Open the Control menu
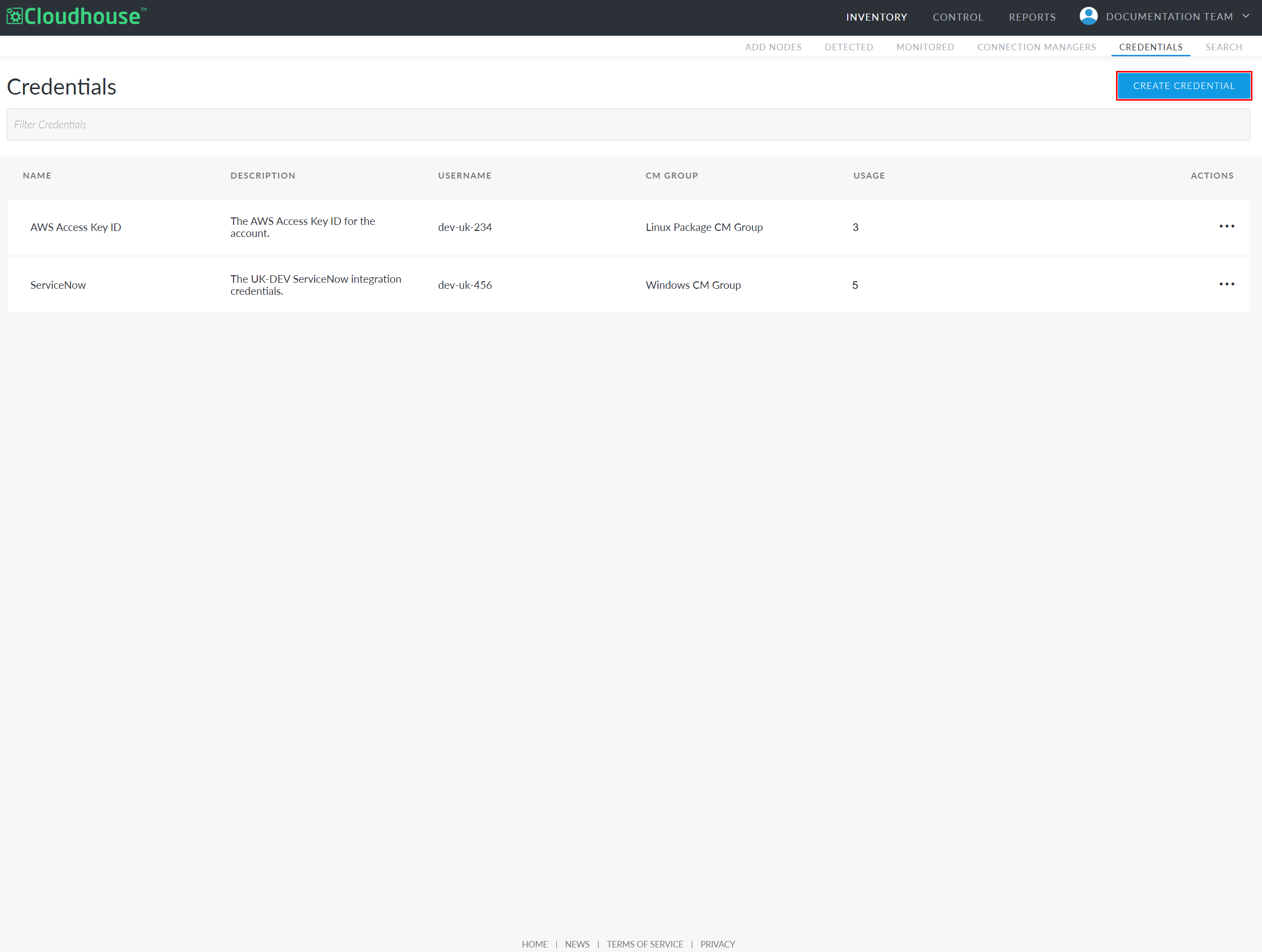1262x952 pixels. [957, 17]
